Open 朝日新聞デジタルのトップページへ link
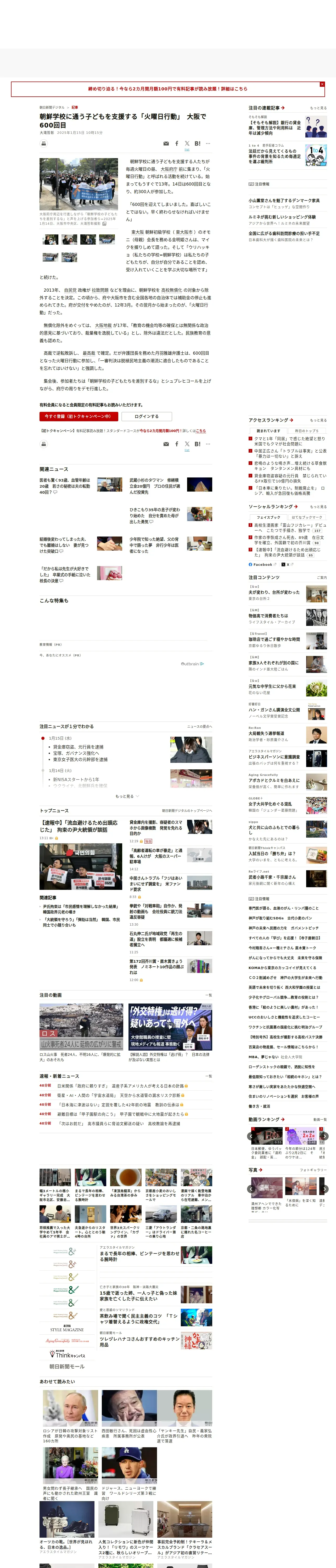 click(x=187, y=811)
